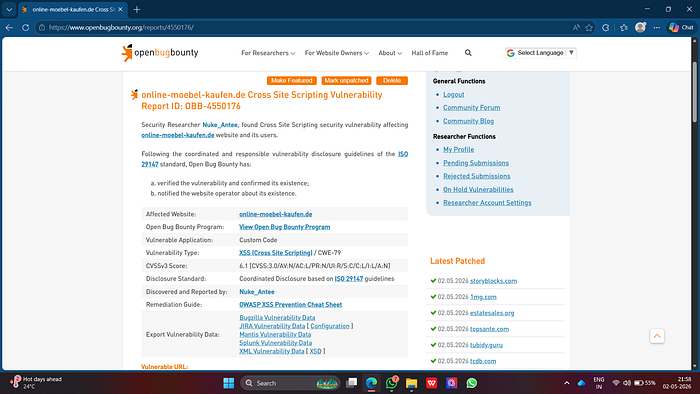The width and height of the screenshot is (700, 394).
Task: Open the Community Blog link
Action: click(468, 121)
